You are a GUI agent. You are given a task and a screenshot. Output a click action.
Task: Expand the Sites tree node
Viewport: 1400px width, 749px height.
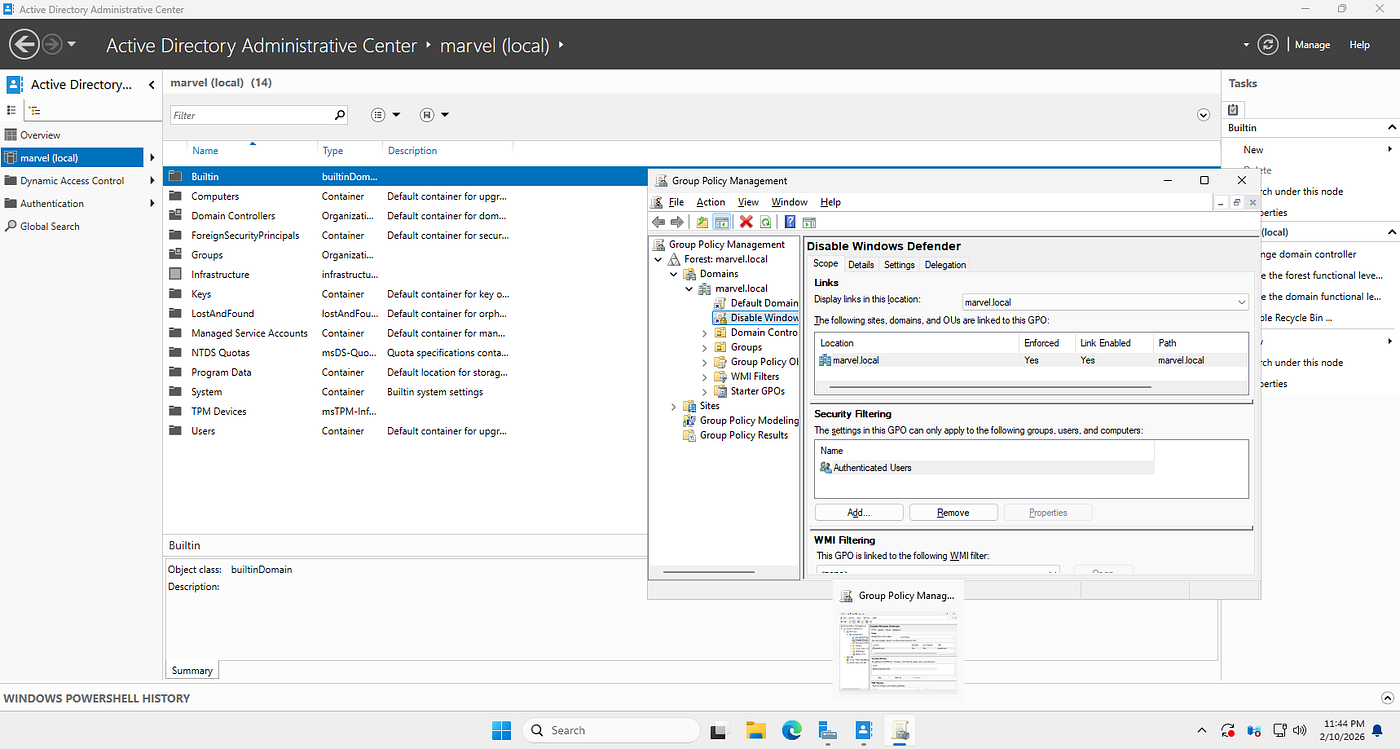coord(673,406)
